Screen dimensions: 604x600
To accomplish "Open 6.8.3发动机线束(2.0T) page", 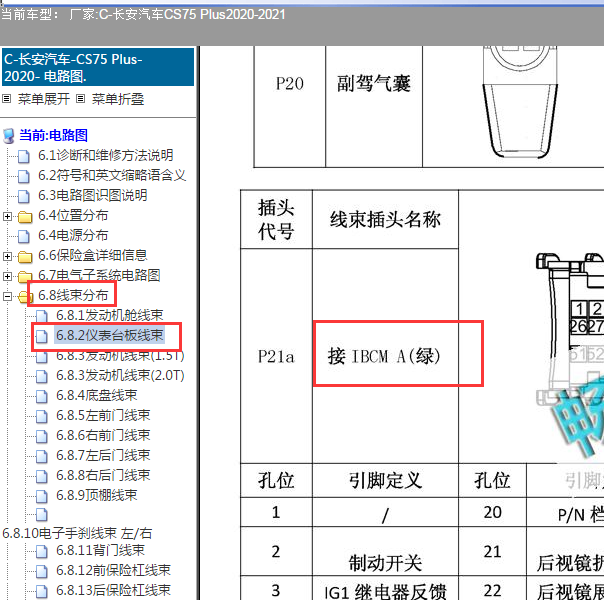I will tap(120, 375).
